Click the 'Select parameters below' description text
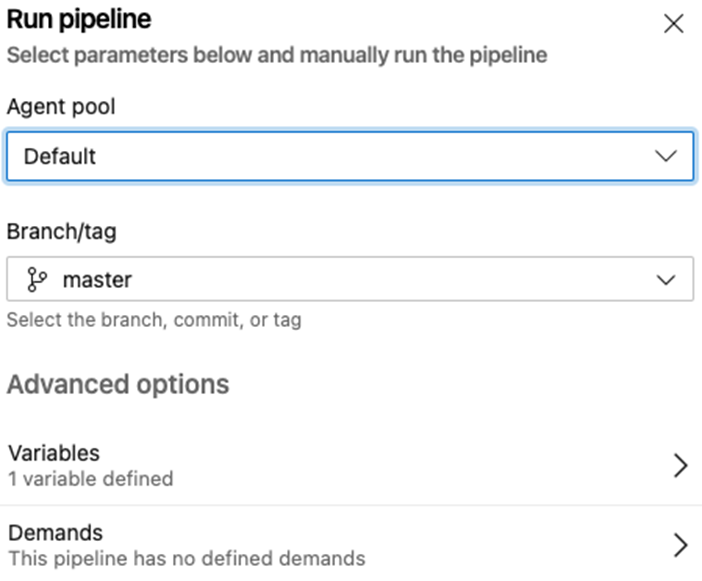The image size is (702, 581). [277, 55]
